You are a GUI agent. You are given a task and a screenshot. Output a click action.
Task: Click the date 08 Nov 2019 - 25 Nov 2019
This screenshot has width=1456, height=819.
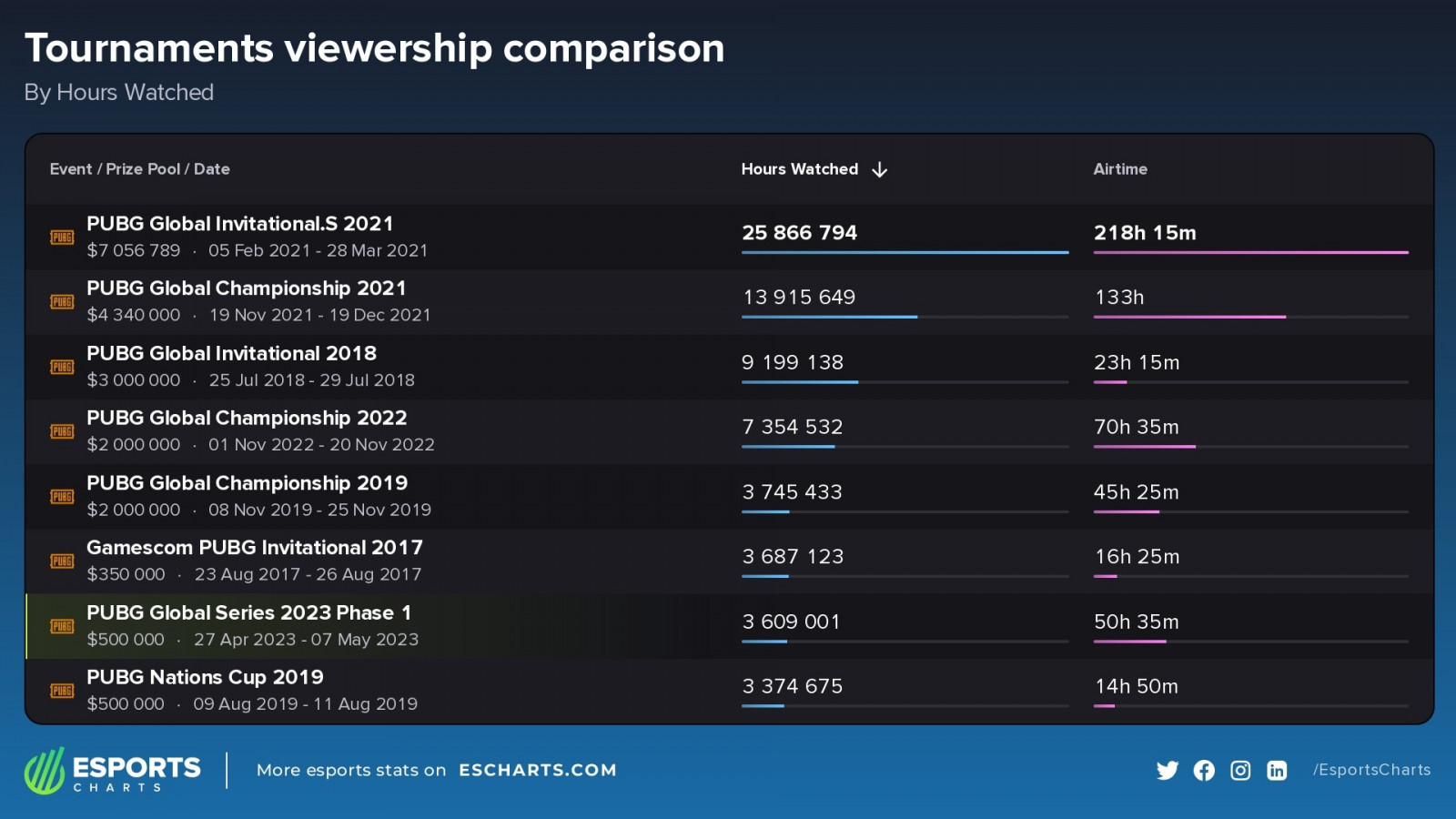coord(319,511)
